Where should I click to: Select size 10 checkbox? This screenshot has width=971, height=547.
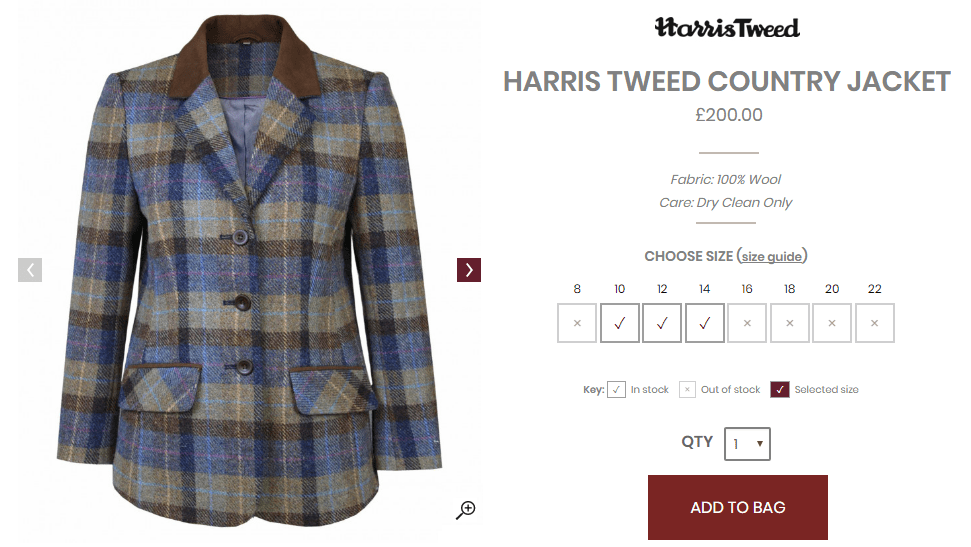click(619, 323)
